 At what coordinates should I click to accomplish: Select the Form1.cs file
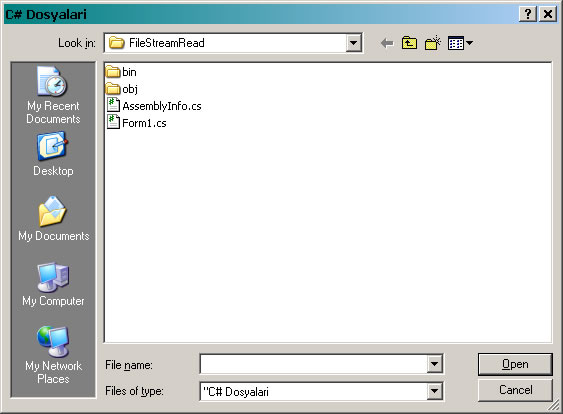point(136,123)
